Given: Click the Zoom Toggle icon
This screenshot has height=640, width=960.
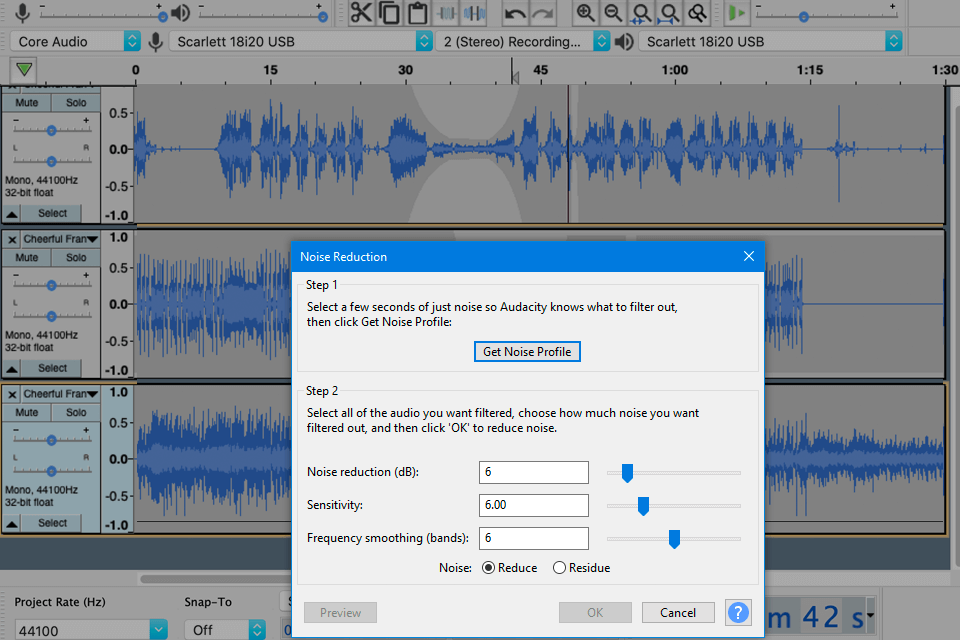Looking at the screenshot, I should click(x=697, y=12).
